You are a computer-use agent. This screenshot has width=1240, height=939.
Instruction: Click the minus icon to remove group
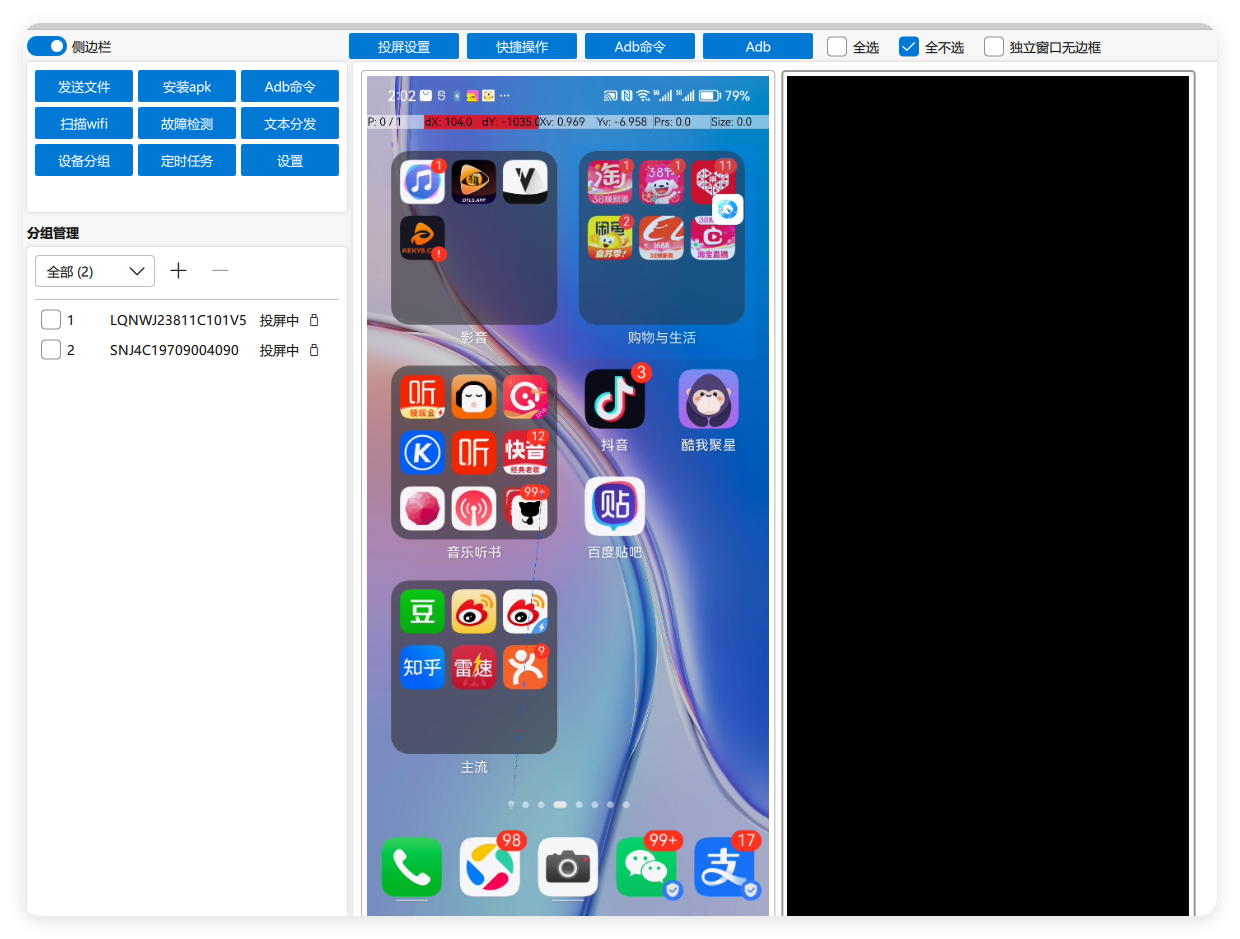coord(221,270)
